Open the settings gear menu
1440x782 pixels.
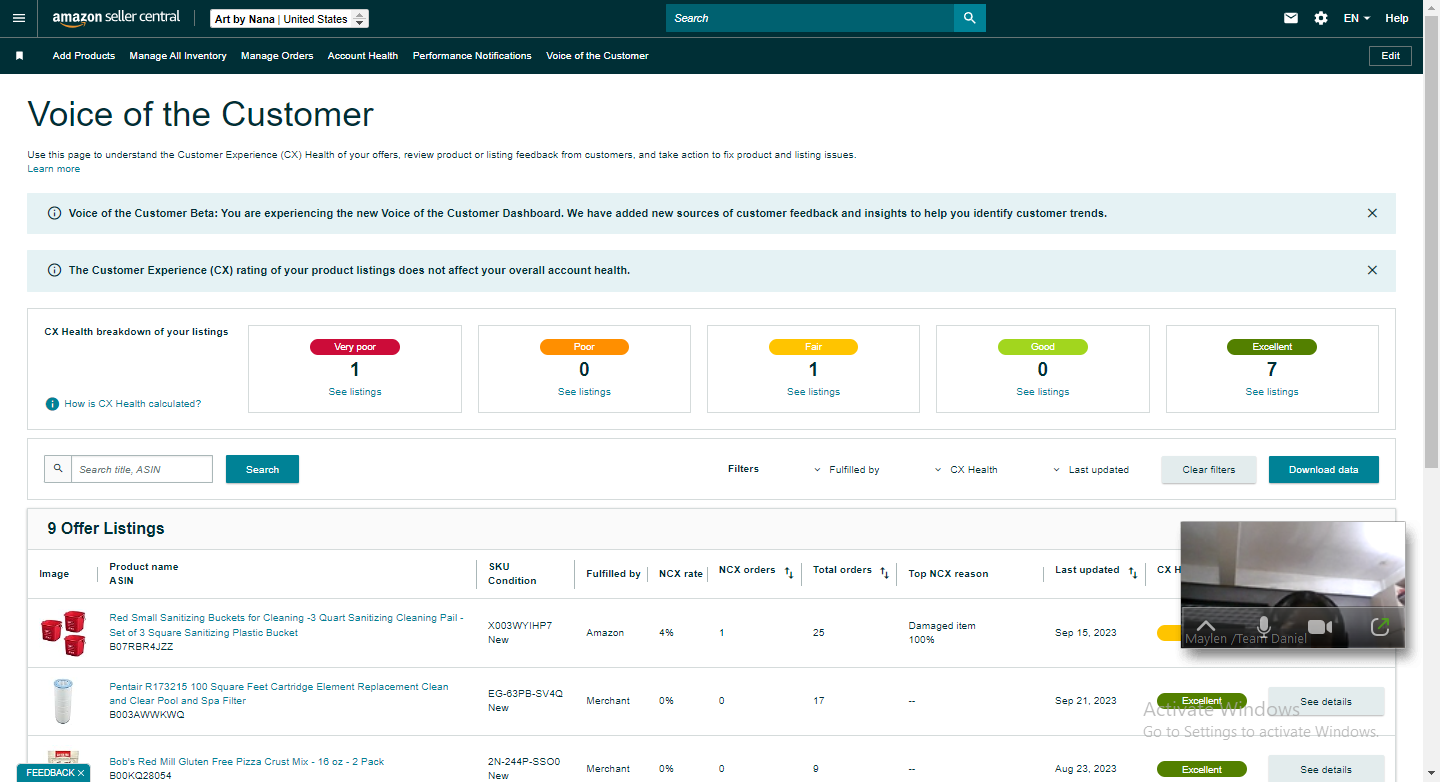(1321, 18)
